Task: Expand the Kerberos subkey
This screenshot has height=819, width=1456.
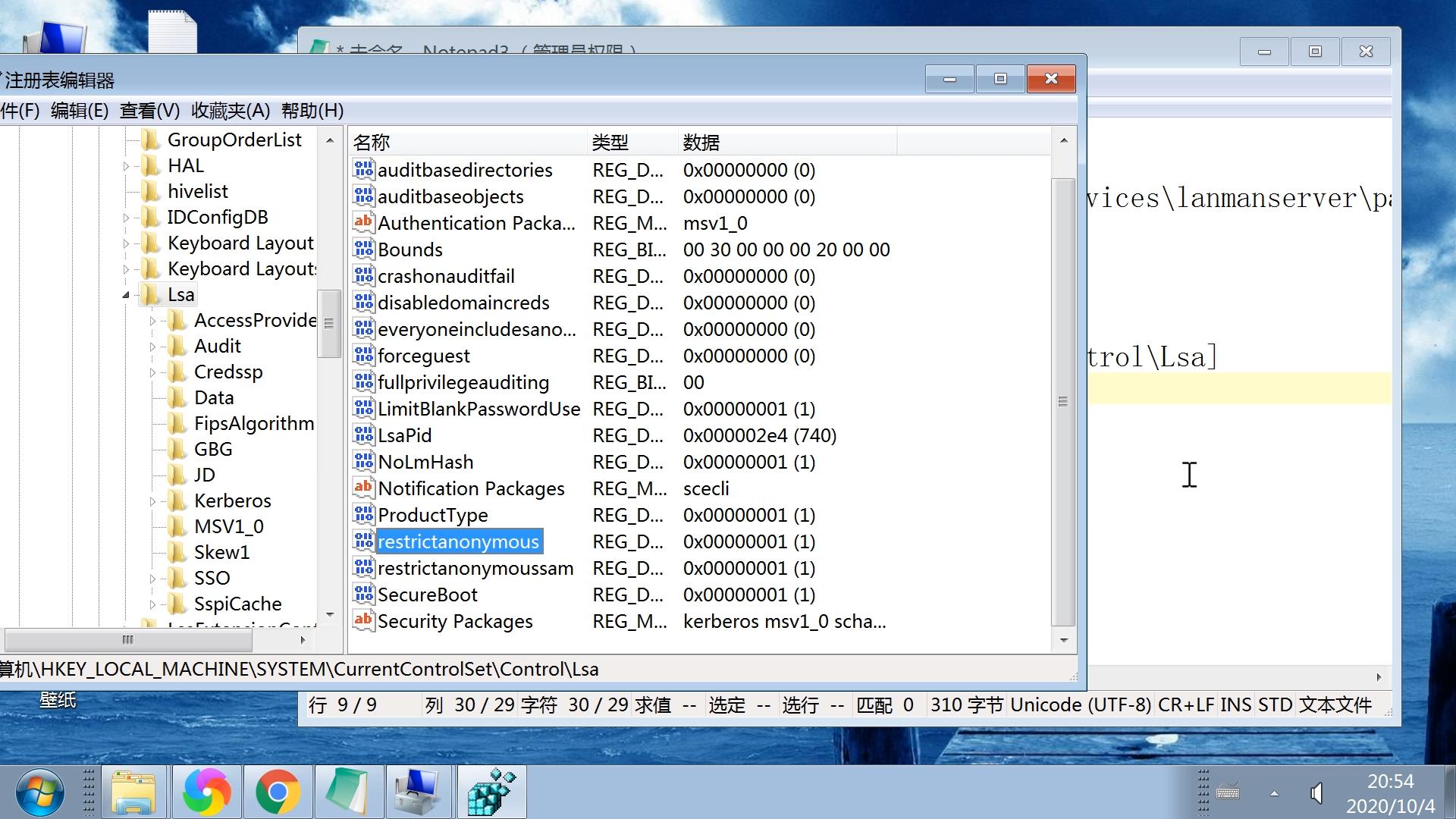Action: tap(153, 500)
